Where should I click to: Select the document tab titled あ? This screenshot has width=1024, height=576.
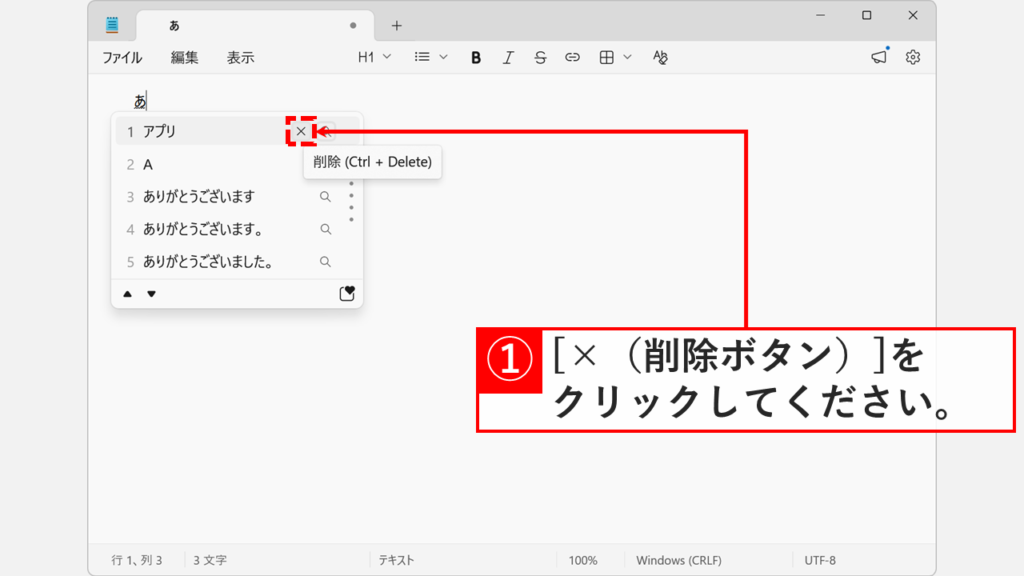coord(255,25)
